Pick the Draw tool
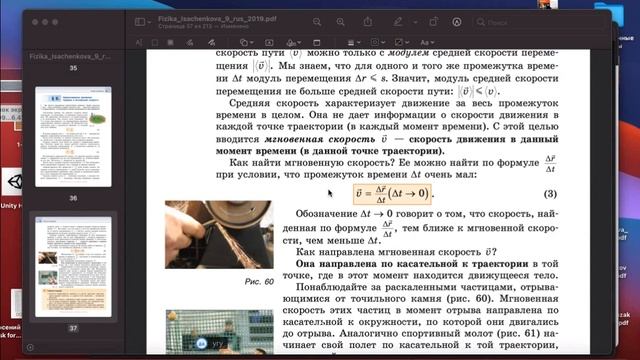The width and height of the screenshot is (640, 360). coord(211,42)
